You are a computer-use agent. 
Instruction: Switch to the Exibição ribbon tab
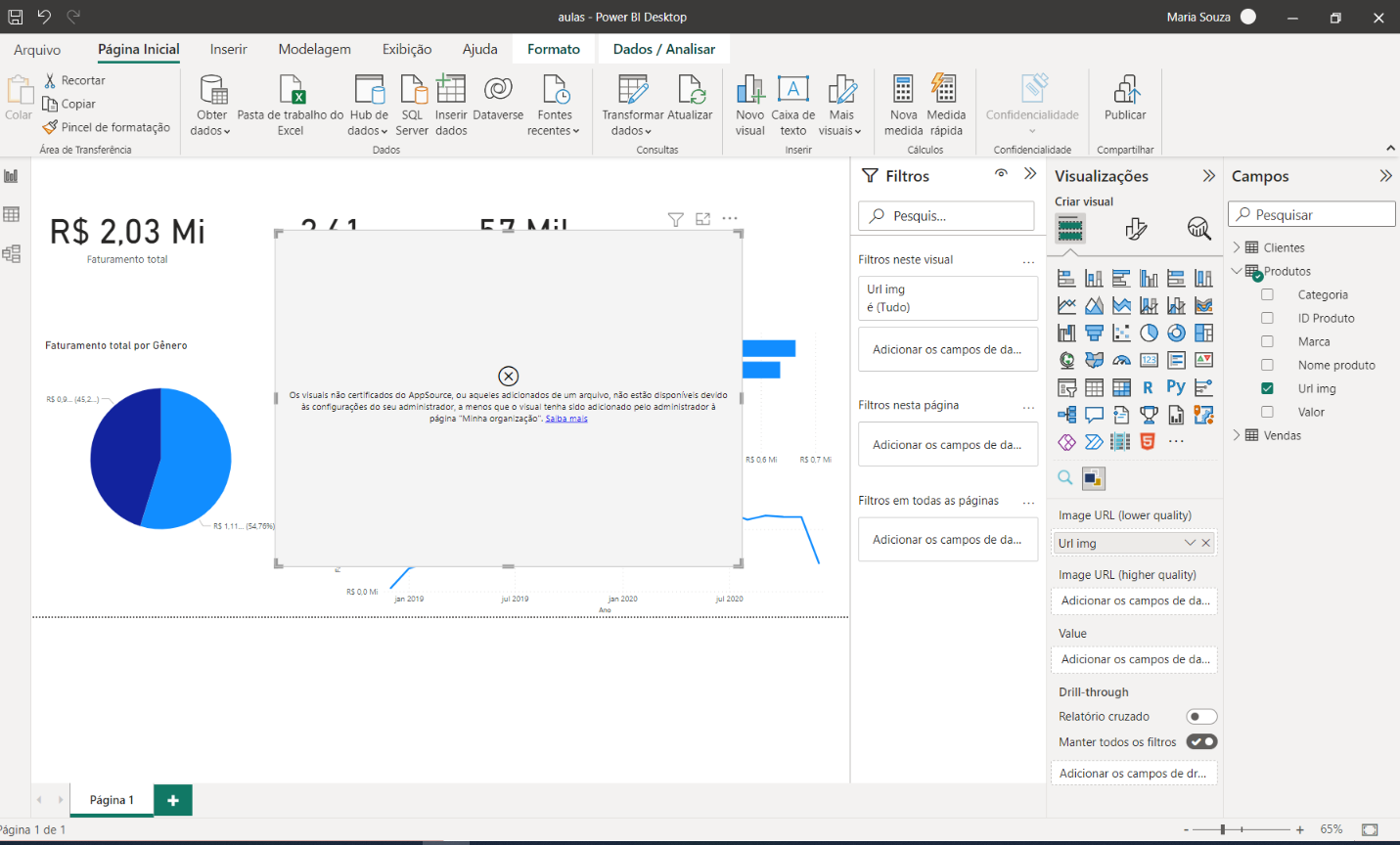click(407, 49)
